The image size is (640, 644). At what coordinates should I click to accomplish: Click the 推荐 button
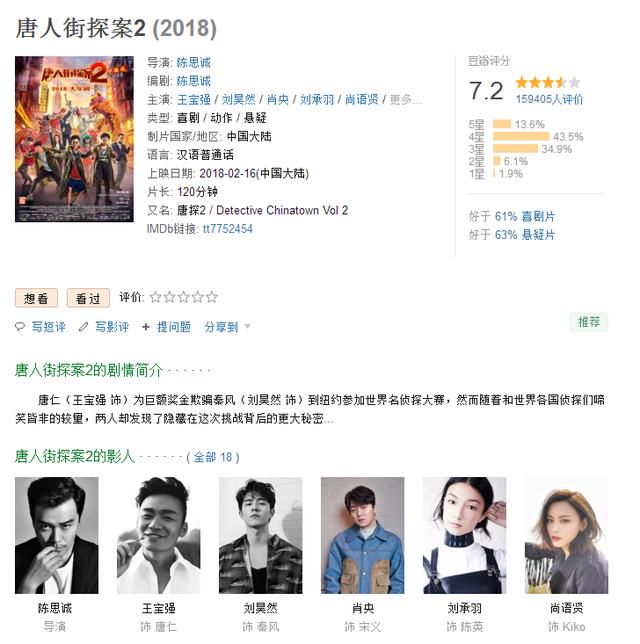tap(589, 322)
